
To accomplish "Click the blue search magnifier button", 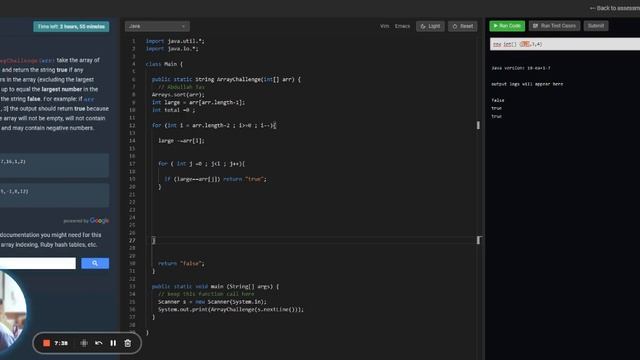I will click(95, 263).
